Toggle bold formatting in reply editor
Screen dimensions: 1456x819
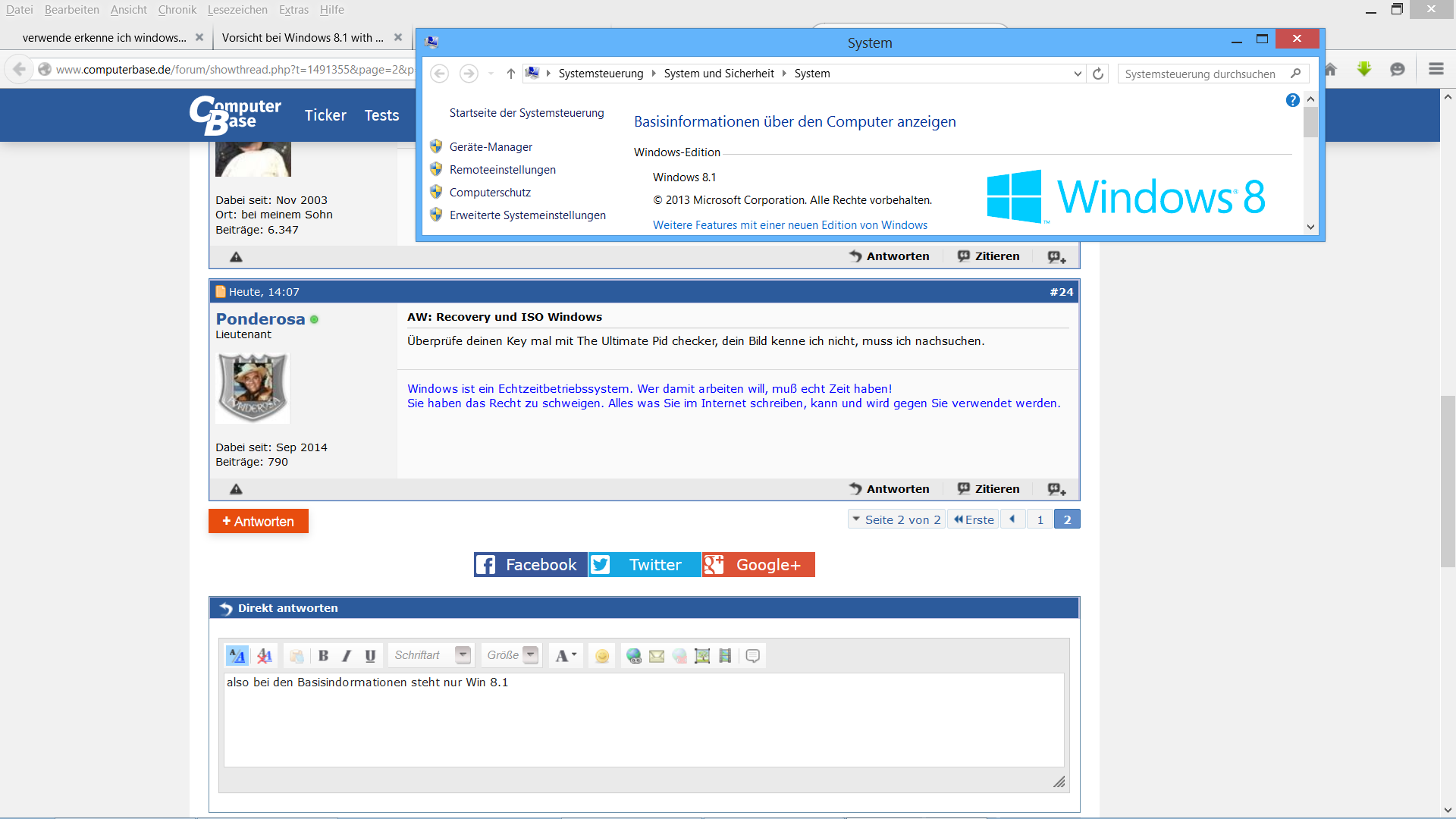click(323, 656)
